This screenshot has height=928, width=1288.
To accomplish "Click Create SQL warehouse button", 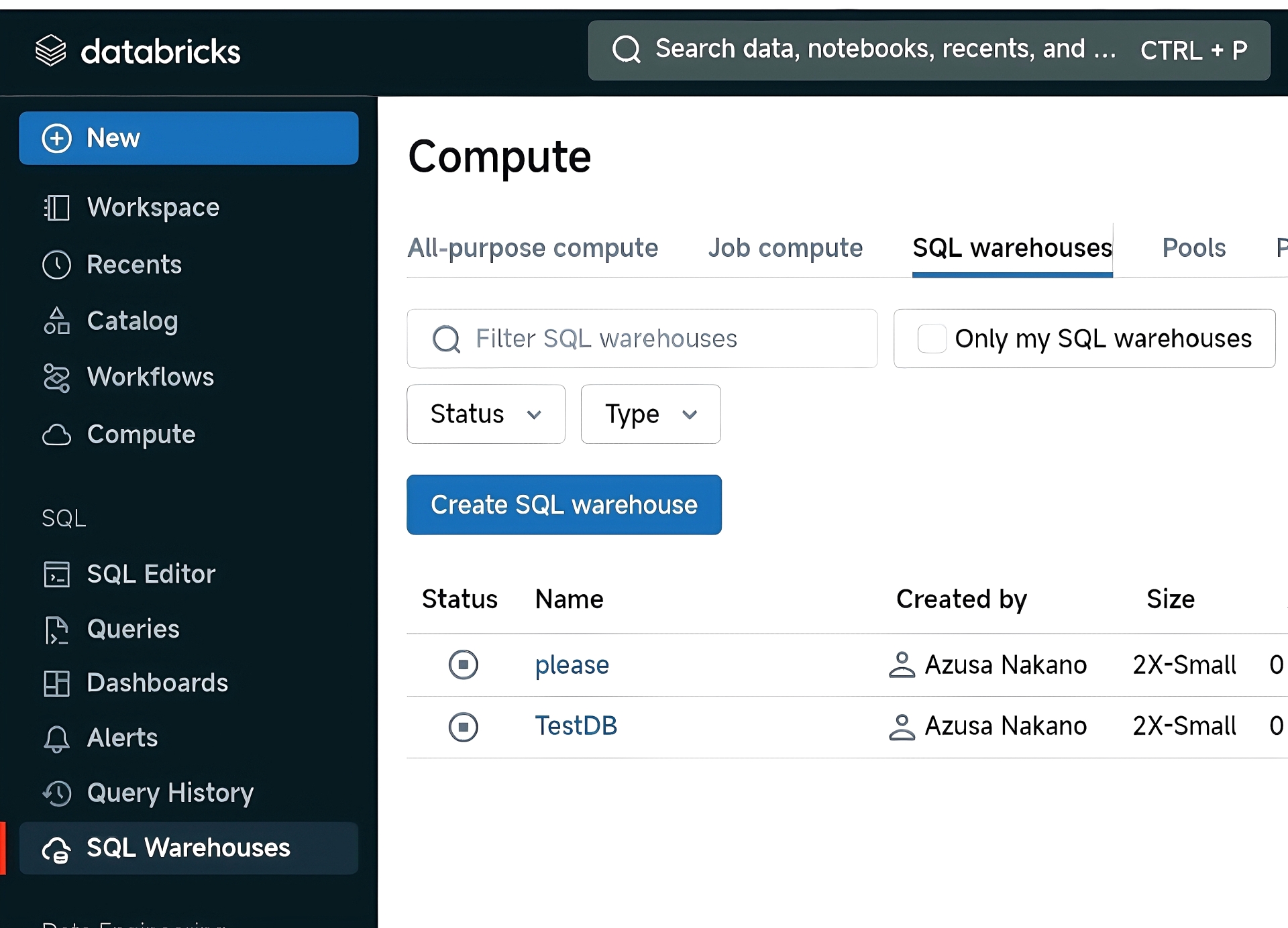I will [x=564, y=504].
